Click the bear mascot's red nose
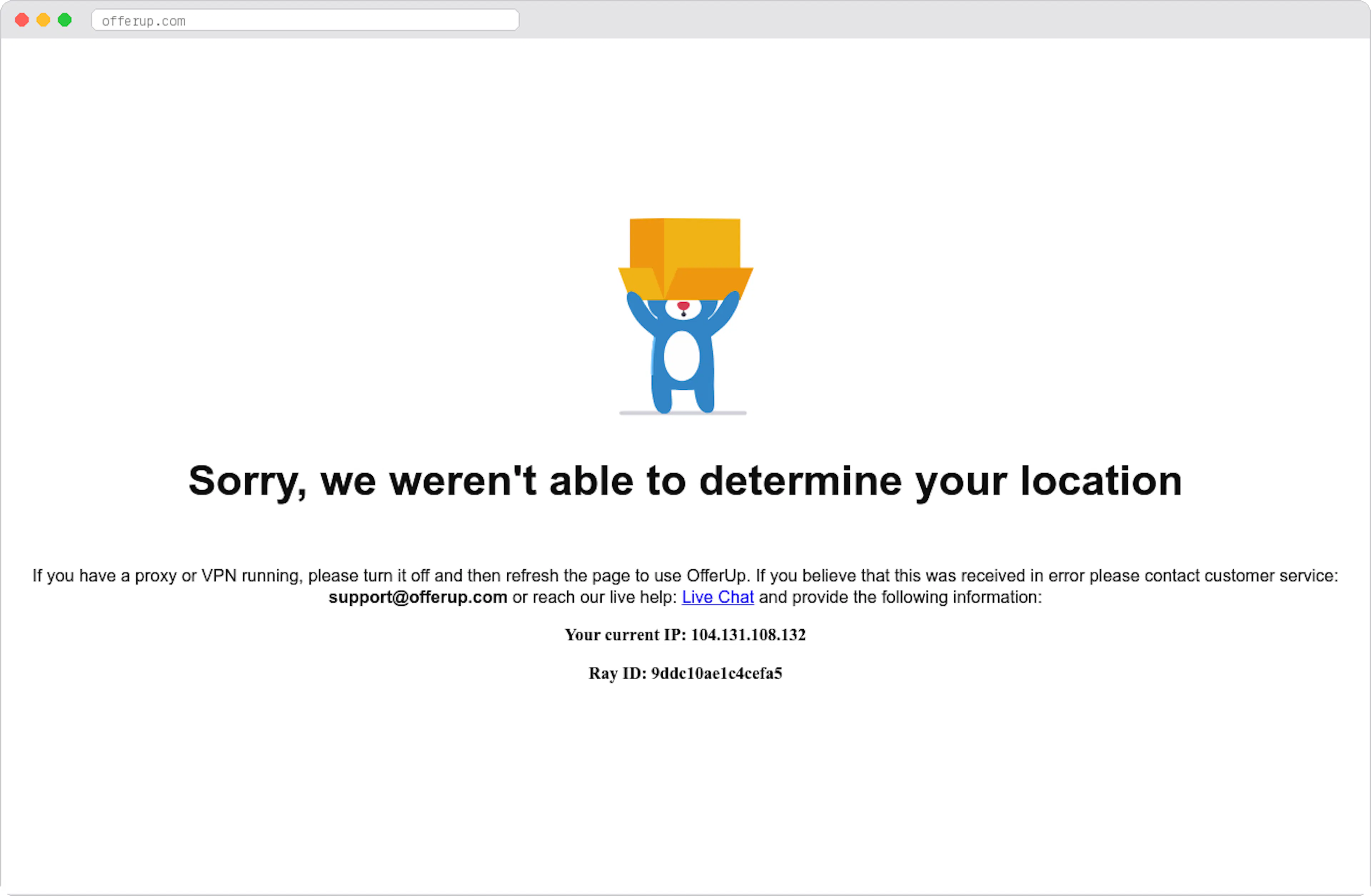 click(x=683, y=305)
